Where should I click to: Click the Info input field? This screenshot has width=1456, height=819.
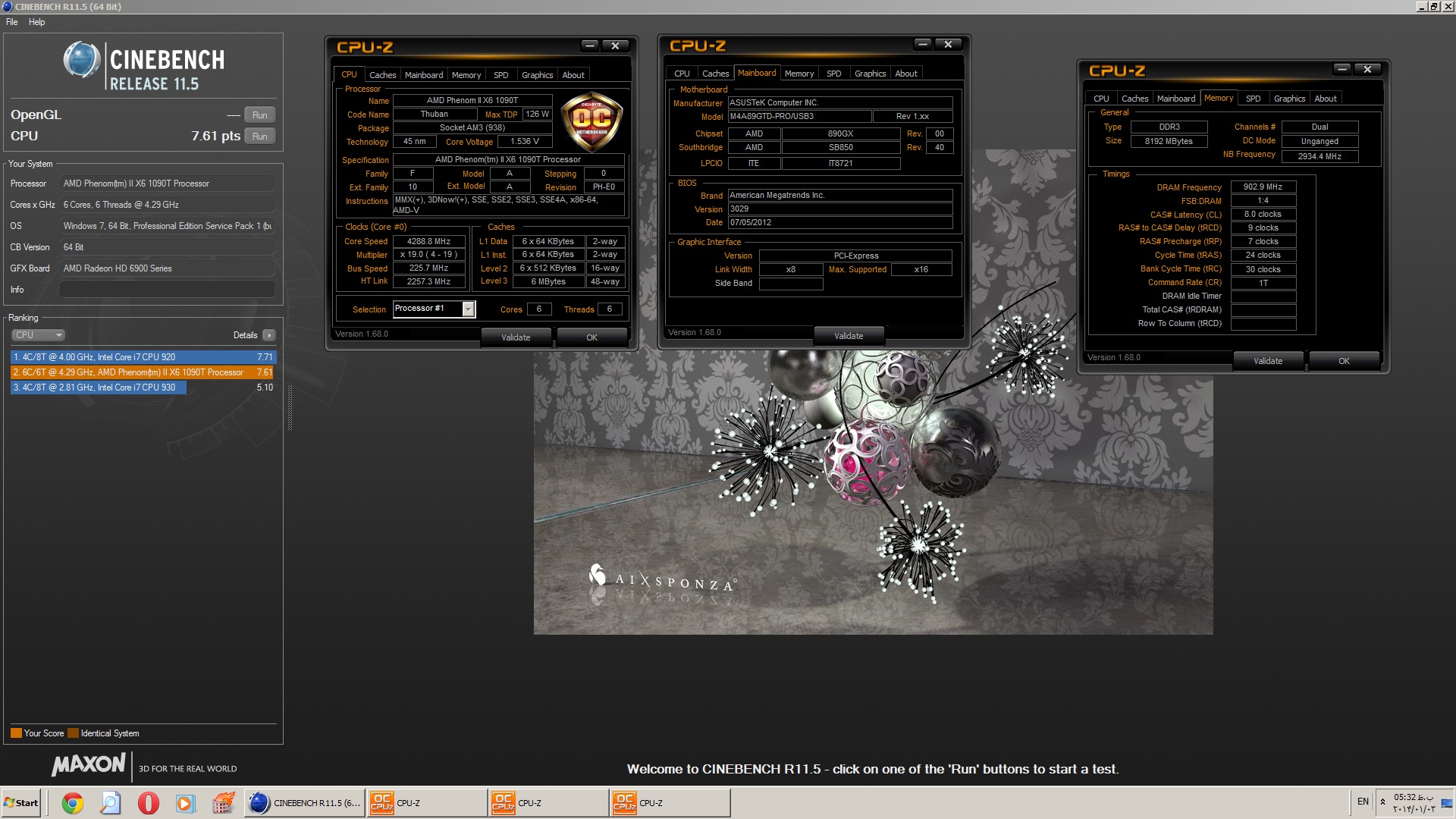pos(167,290)
